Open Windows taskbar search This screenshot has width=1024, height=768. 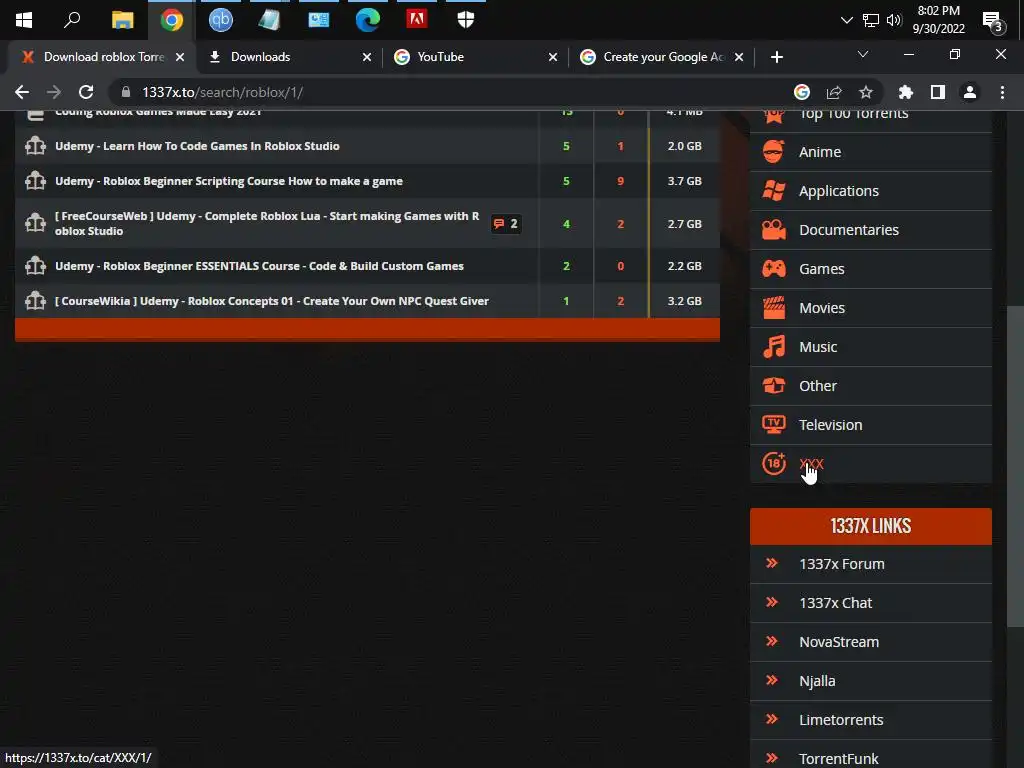tap(72, 20)
